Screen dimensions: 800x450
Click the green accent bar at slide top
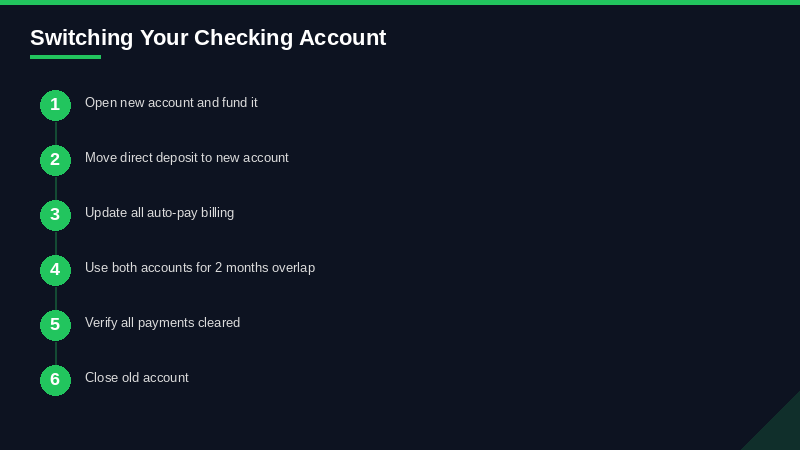coord(400,2)
